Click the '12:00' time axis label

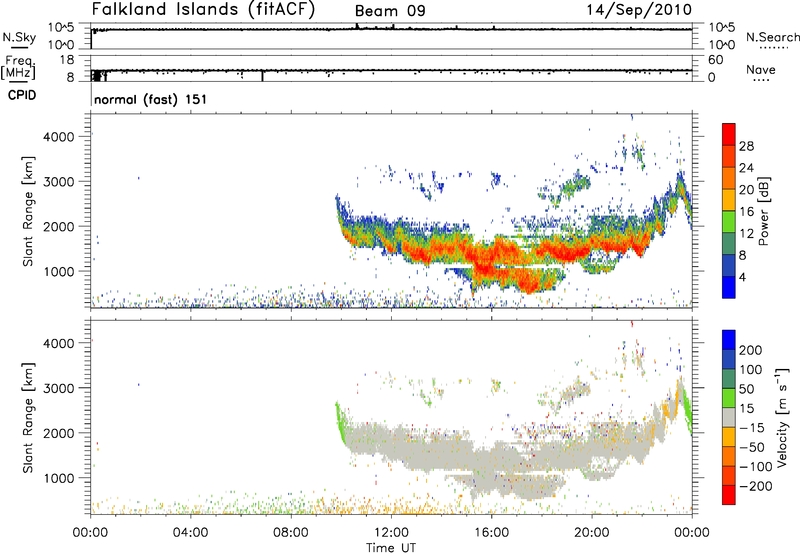[x=391, y=533]
